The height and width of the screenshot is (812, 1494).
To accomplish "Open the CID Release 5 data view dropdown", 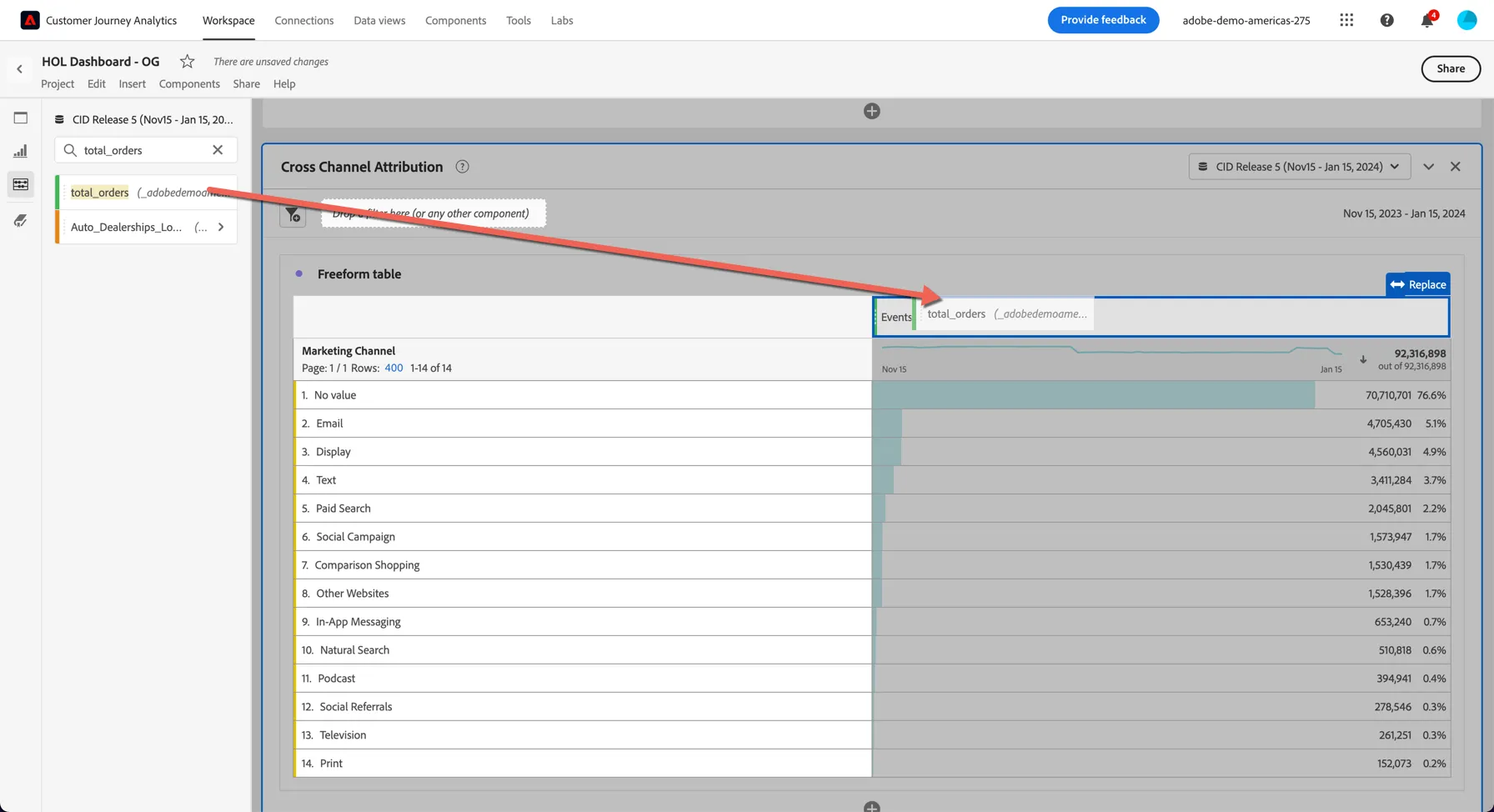I will pos(1300,167).
